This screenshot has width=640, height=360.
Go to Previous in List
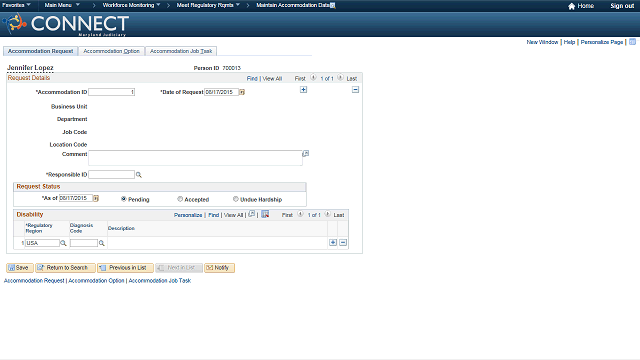click(x=125, y=268)
